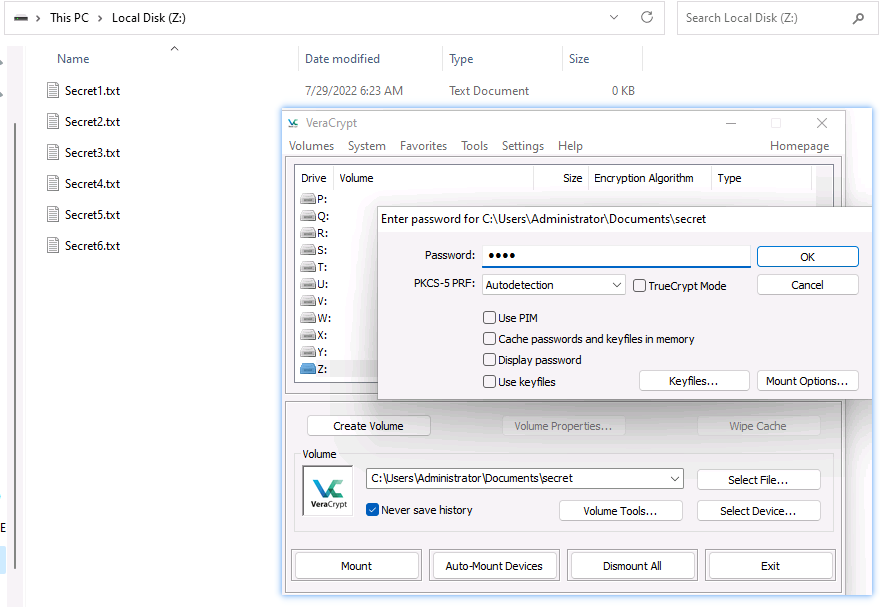
Task: Click the VeraCrypt title bar logo icon
Action: (293, 123)
